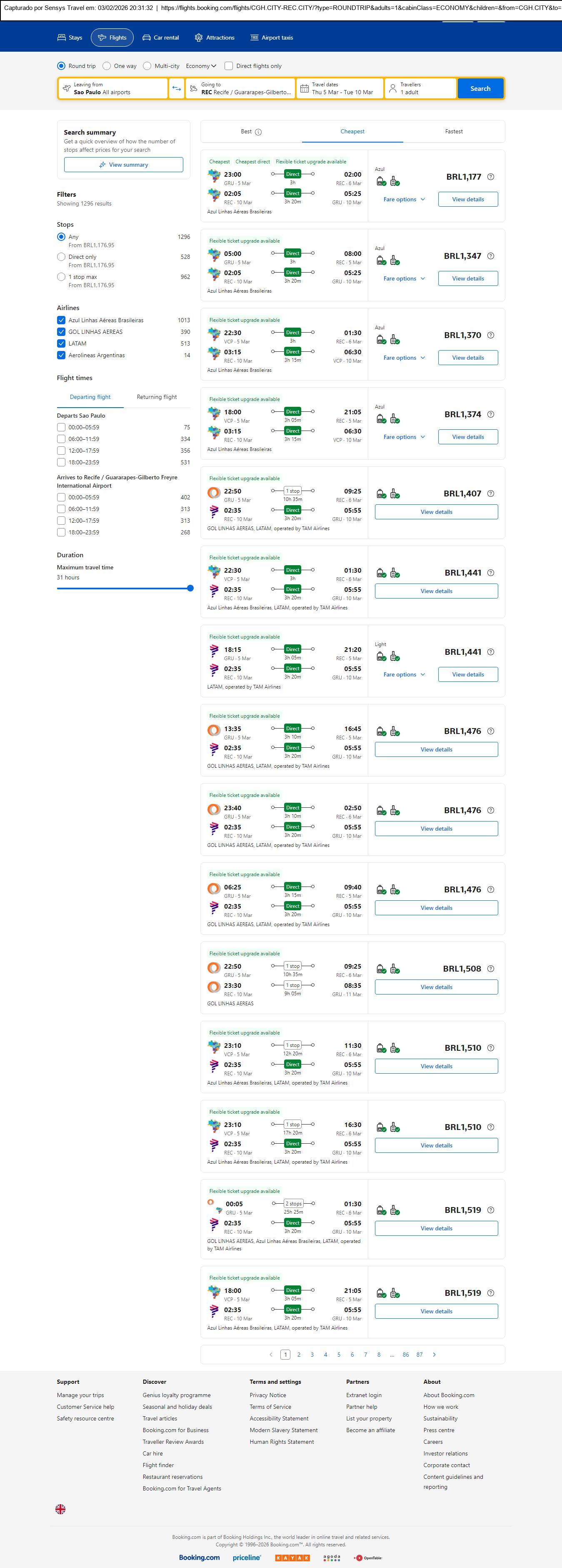The width and height of the screenshot is (562, 1568).
Task: Click View summary in Search summary box
Action: (123, 165)
